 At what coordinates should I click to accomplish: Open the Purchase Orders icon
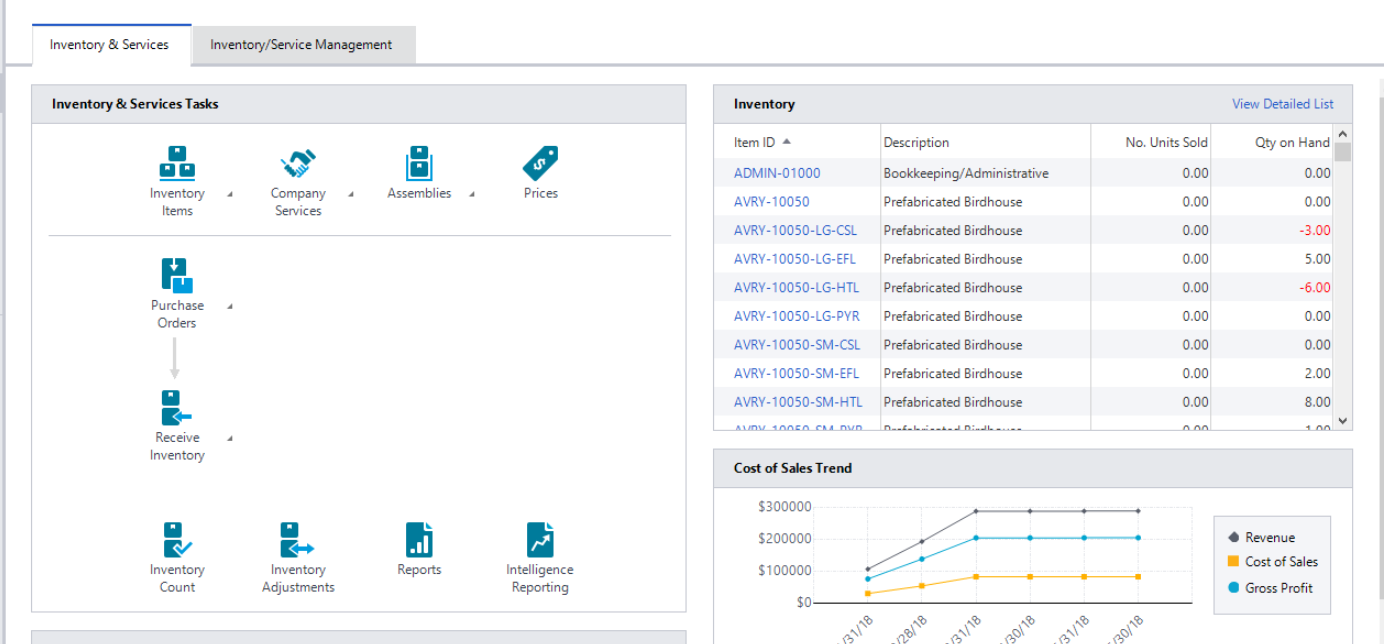point(177,276)
